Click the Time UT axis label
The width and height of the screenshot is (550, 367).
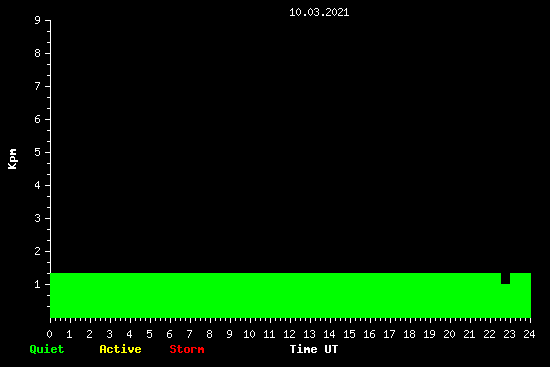(314, 349)
